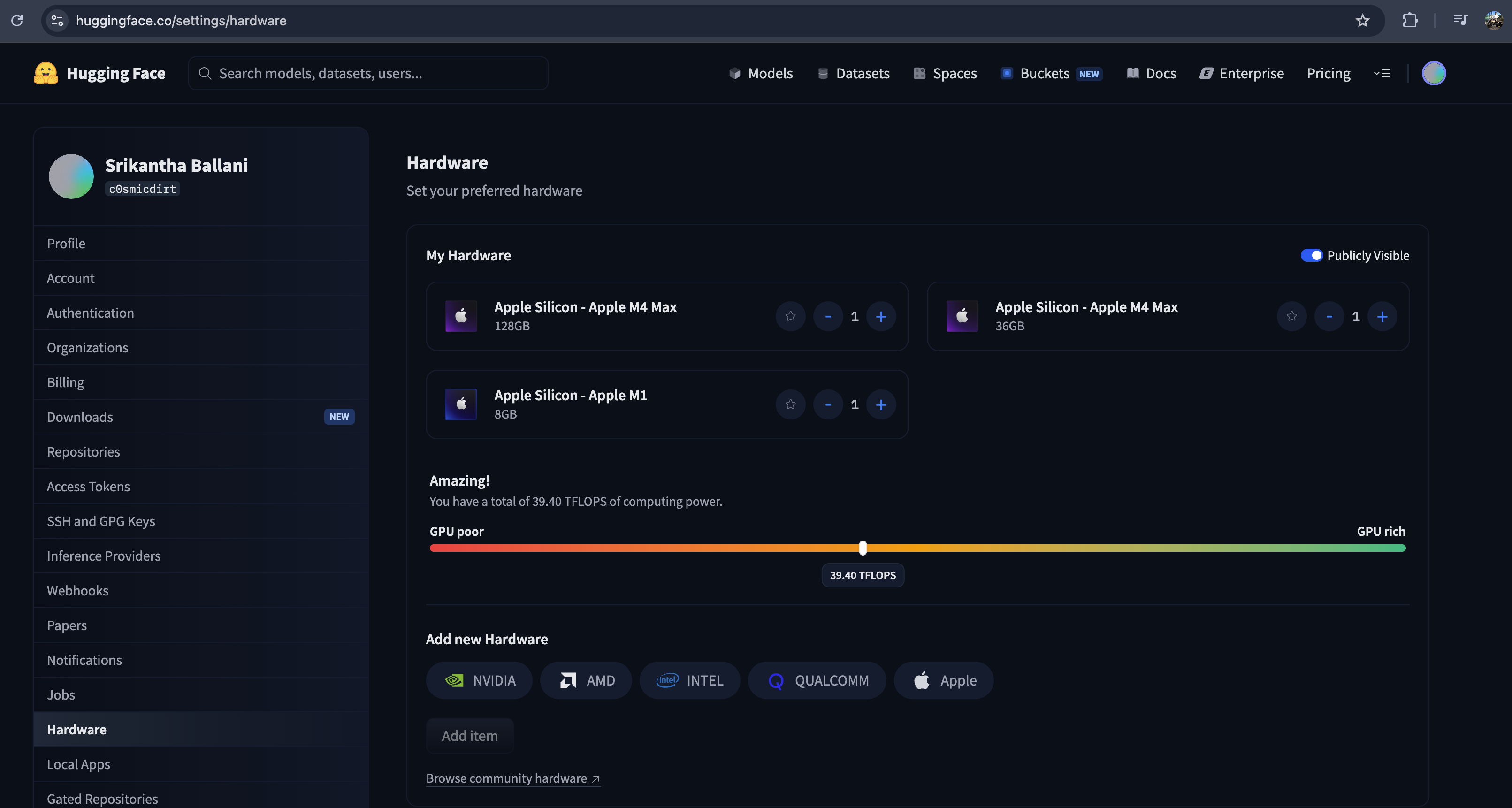
Task: Open Enterprise in the top navigation
Action: click(1241, 73)
